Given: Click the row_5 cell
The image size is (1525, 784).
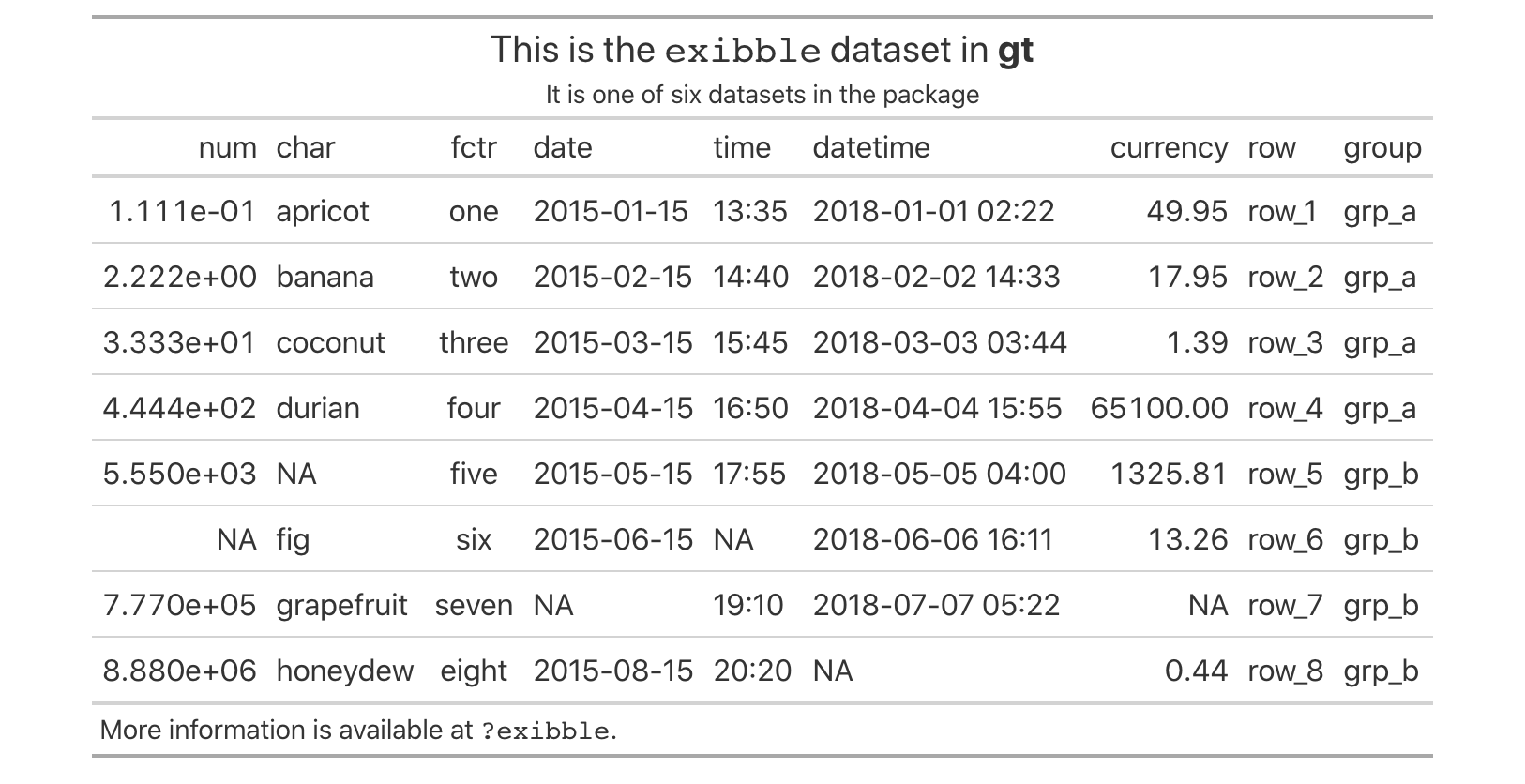Looking at the screenshot, I should [x=1284, y=474].
